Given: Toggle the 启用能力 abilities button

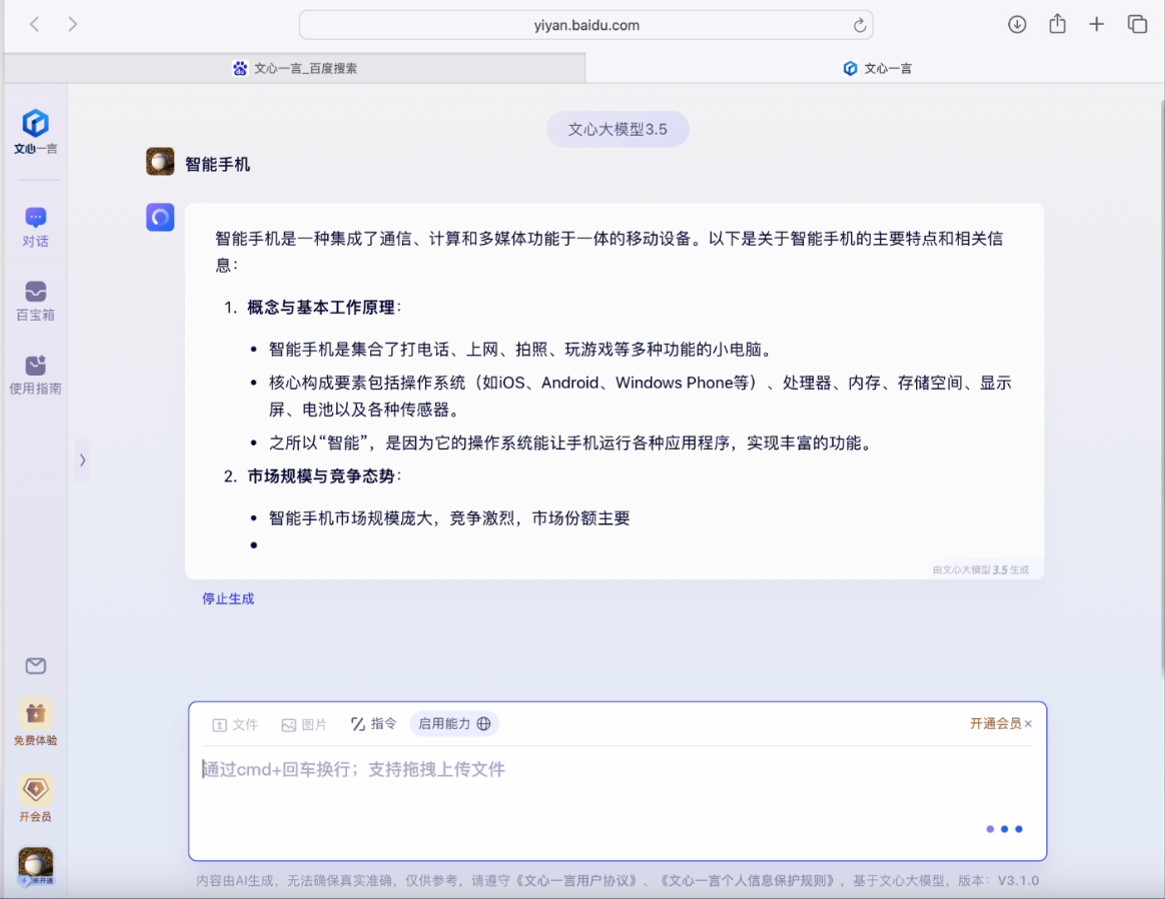Looking at the screenshot, I should click(x=454, y=724).
